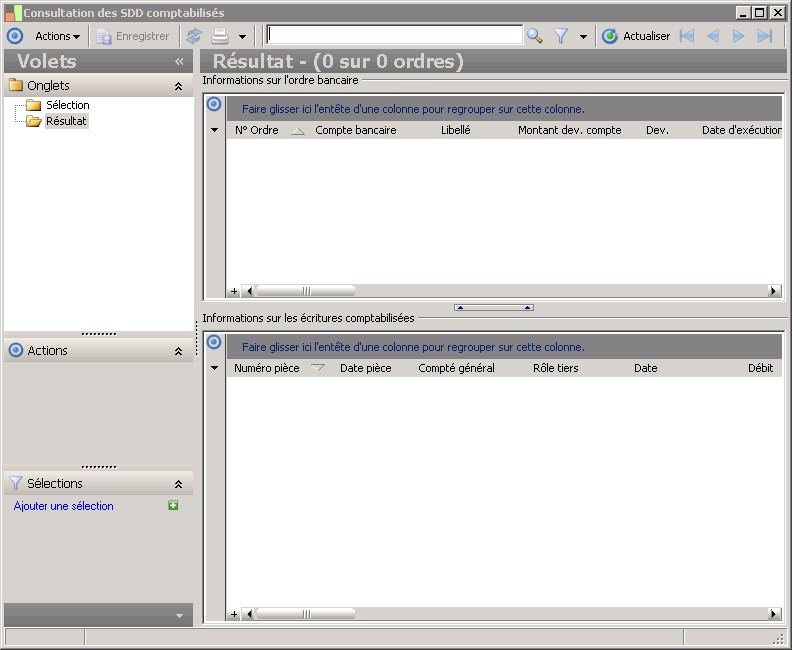Click the blue circle icon beside the toolbar Actions menu
This screenshot has width=792, height=650.
point(15,36)
